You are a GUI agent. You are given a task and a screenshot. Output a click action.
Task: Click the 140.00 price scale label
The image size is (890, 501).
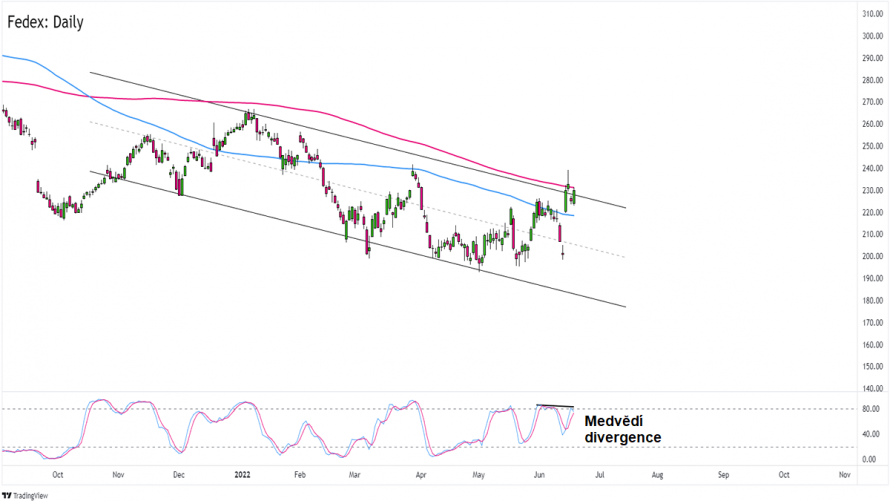(872, 389)
